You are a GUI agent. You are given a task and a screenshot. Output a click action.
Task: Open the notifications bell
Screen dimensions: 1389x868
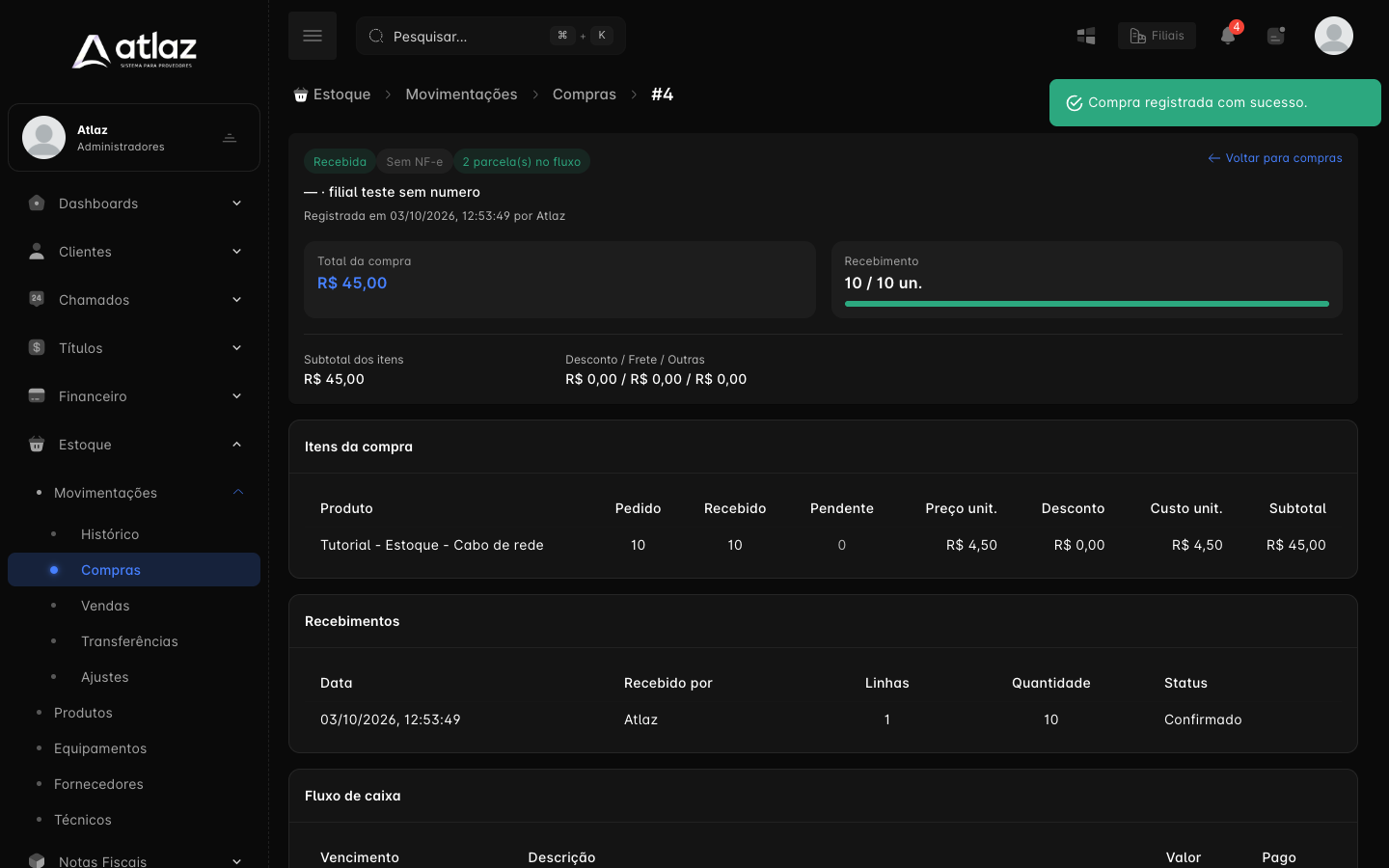point(1228,36)
